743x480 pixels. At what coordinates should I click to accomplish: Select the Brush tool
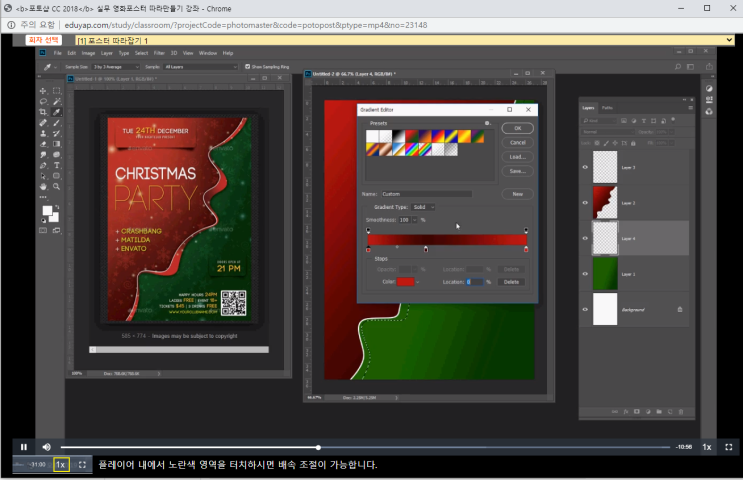[56, 123]
